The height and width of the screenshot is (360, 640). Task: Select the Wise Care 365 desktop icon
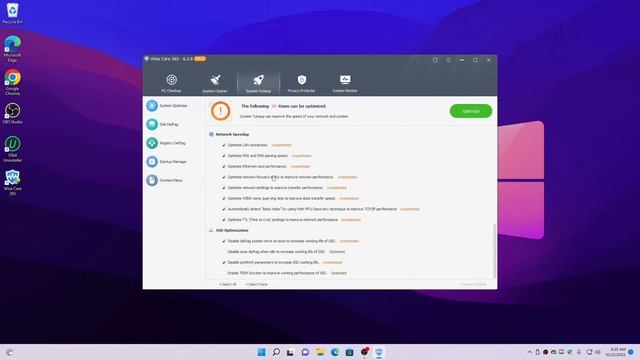coord(12,182)
